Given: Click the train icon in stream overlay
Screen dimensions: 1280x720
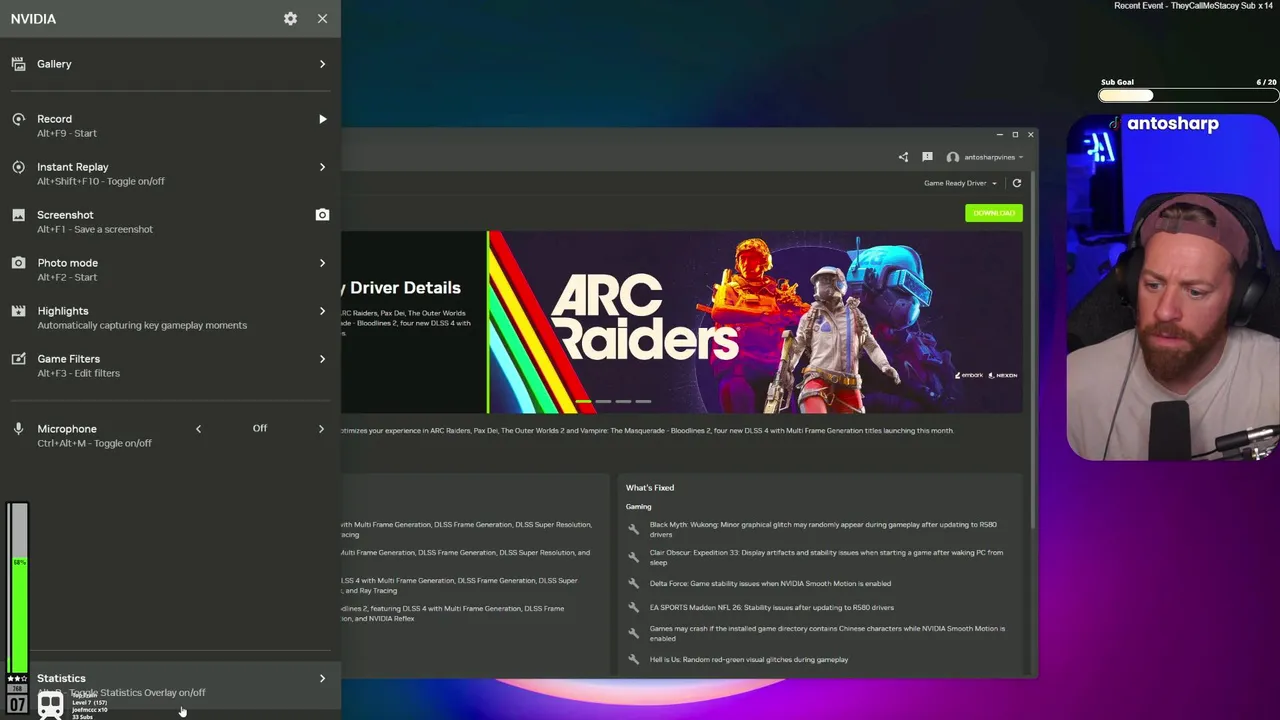Looking at the screenshot, I should 50,705.
